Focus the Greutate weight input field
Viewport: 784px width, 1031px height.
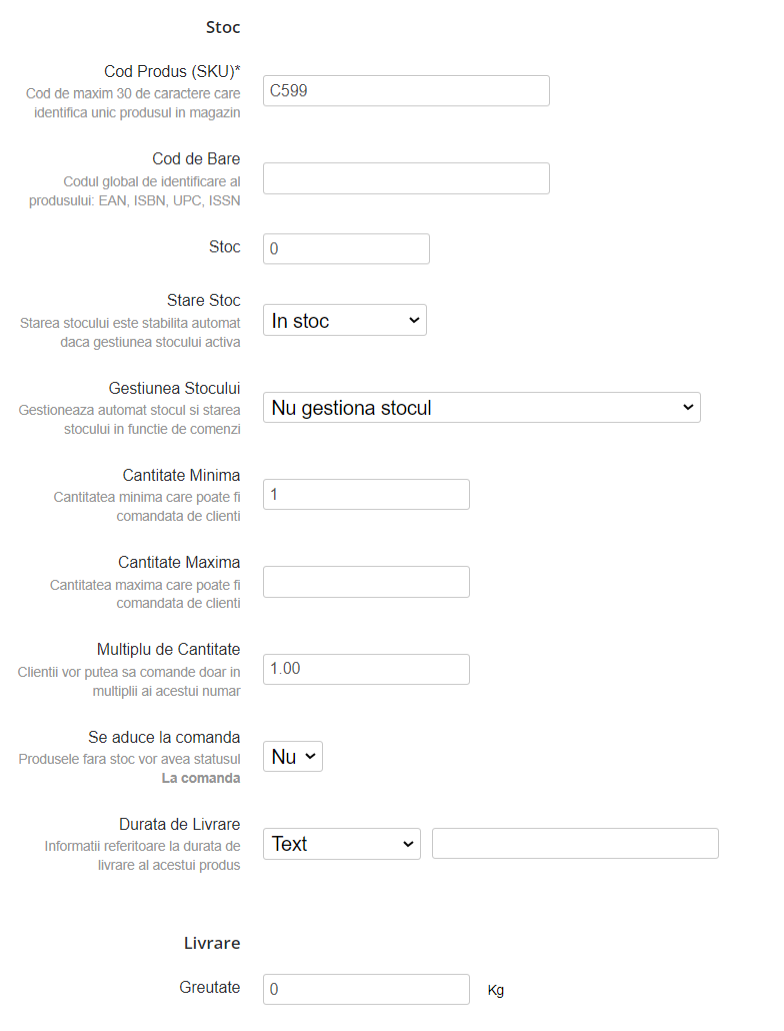tap(366, 990)
